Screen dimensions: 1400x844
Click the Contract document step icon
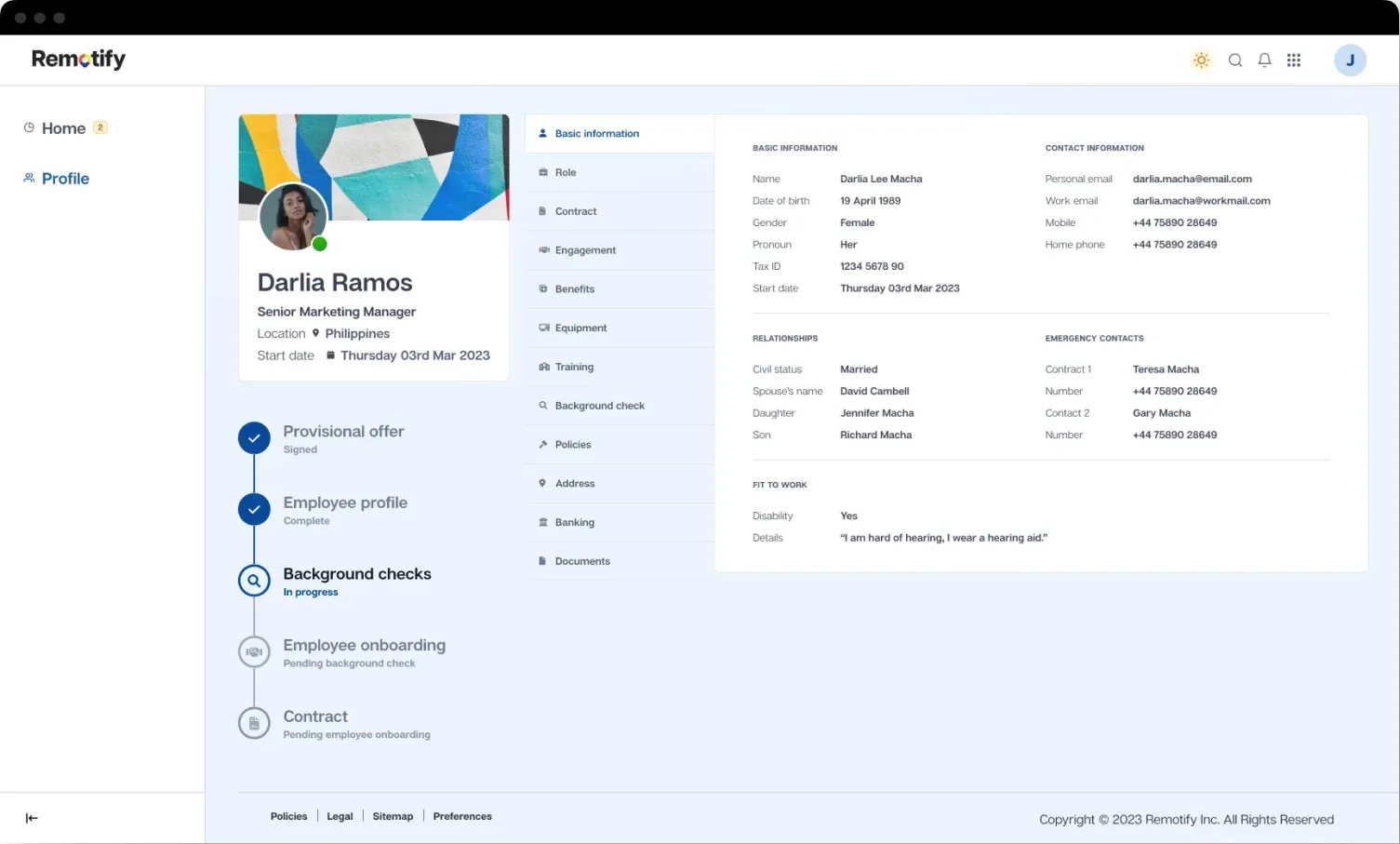click(254, 723)
